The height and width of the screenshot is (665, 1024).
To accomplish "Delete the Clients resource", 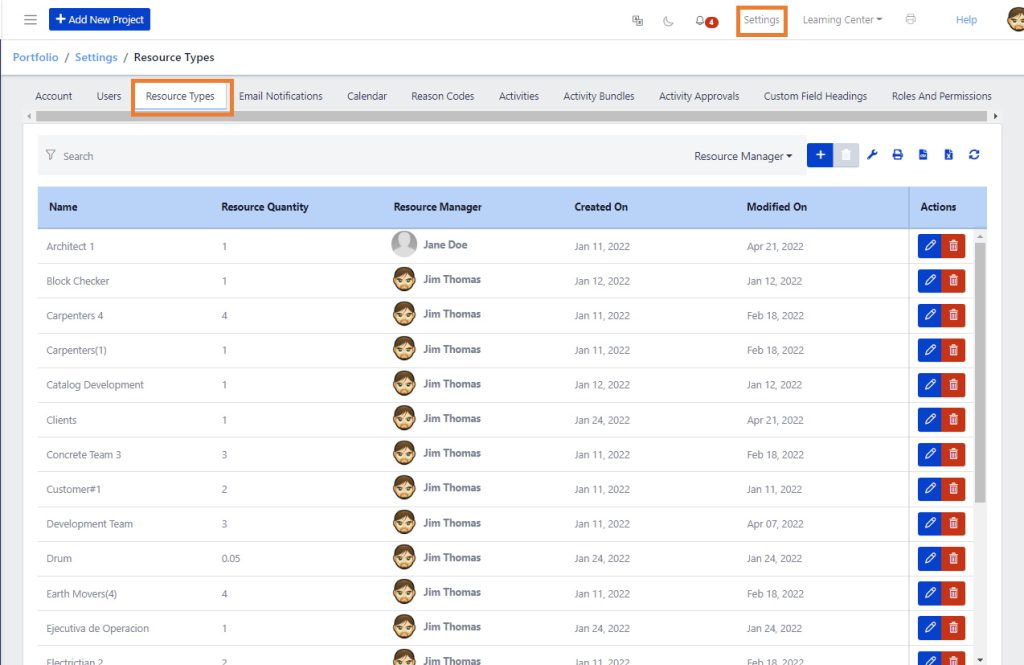I will (953, 419).
